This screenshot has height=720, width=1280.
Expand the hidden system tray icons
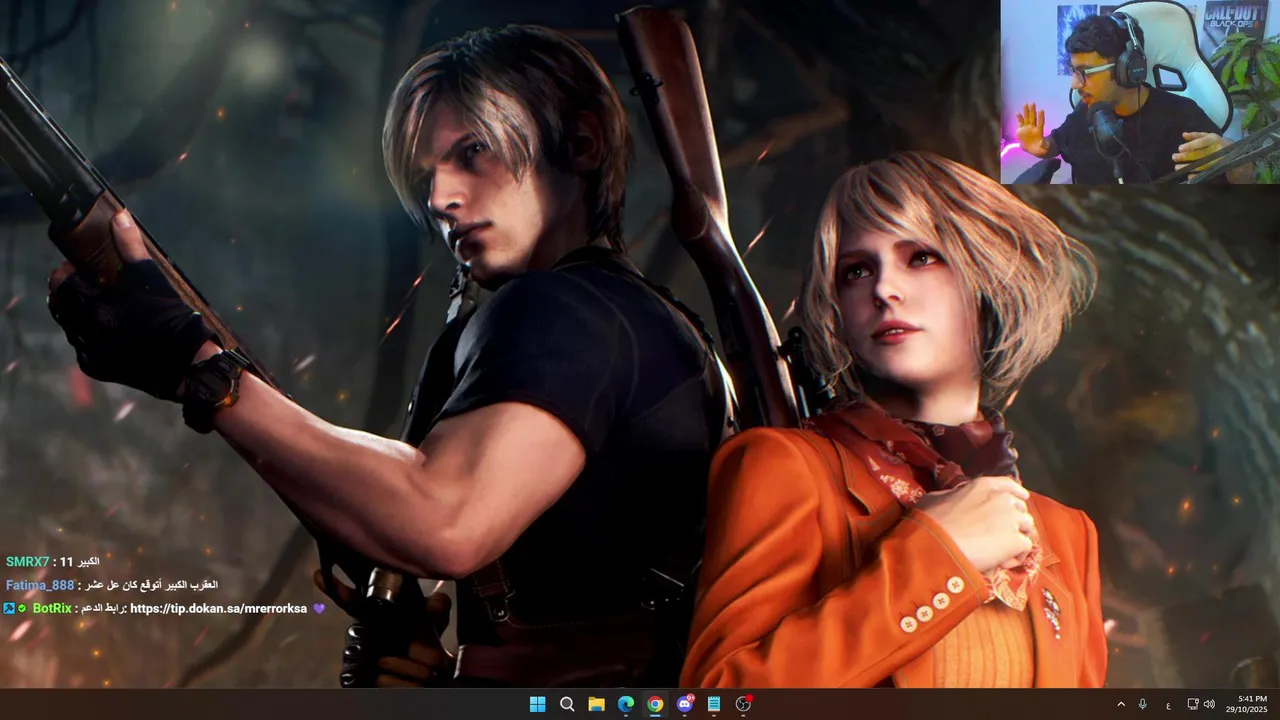pos(1121,704)
